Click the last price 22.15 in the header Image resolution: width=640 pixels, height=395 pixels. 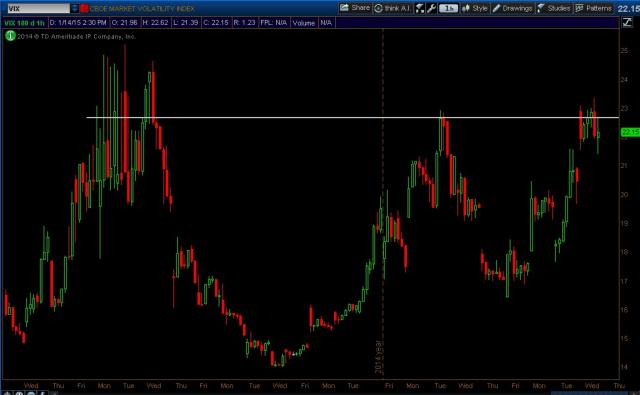tap(629, 8)
